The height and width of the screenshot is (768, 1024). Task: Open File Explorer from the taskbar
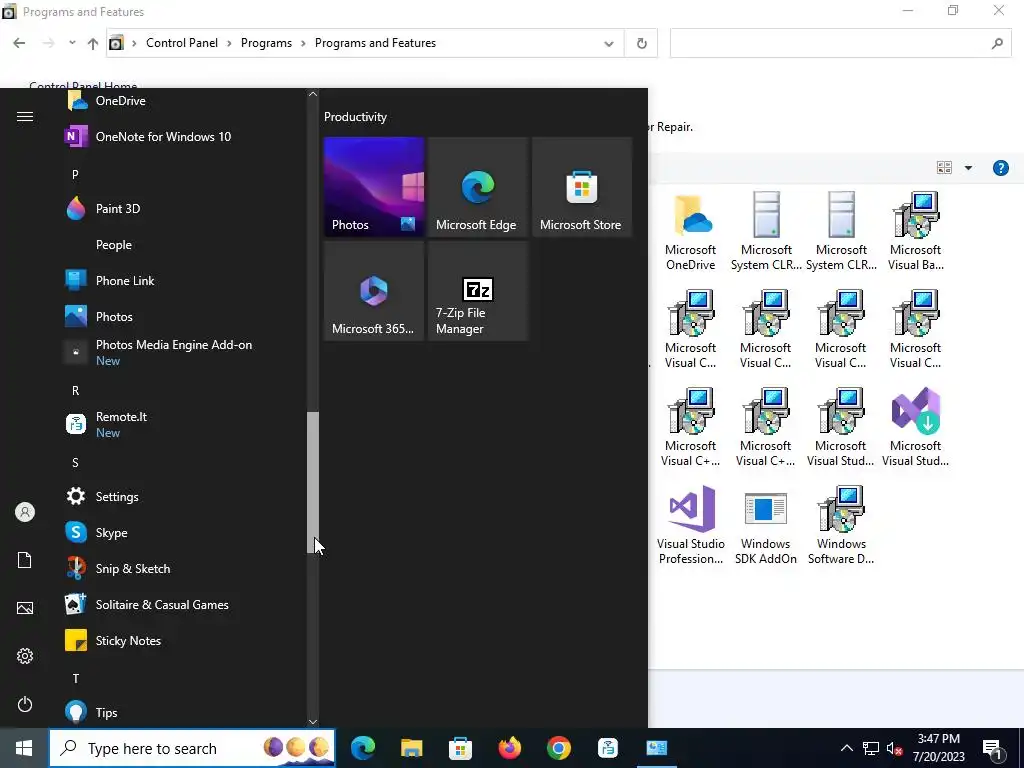(411, 748)
